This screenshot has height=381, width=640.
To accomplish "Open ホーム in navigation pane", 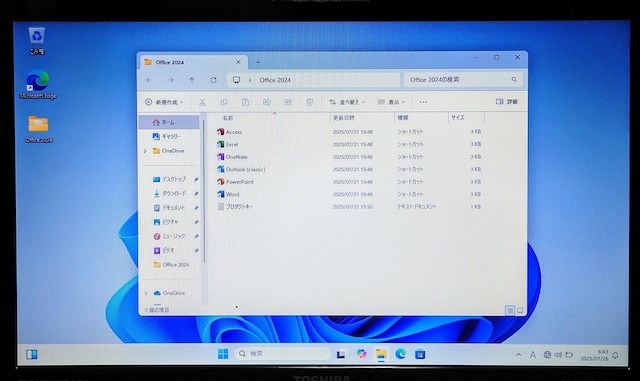I will click(x=169, y=122).
